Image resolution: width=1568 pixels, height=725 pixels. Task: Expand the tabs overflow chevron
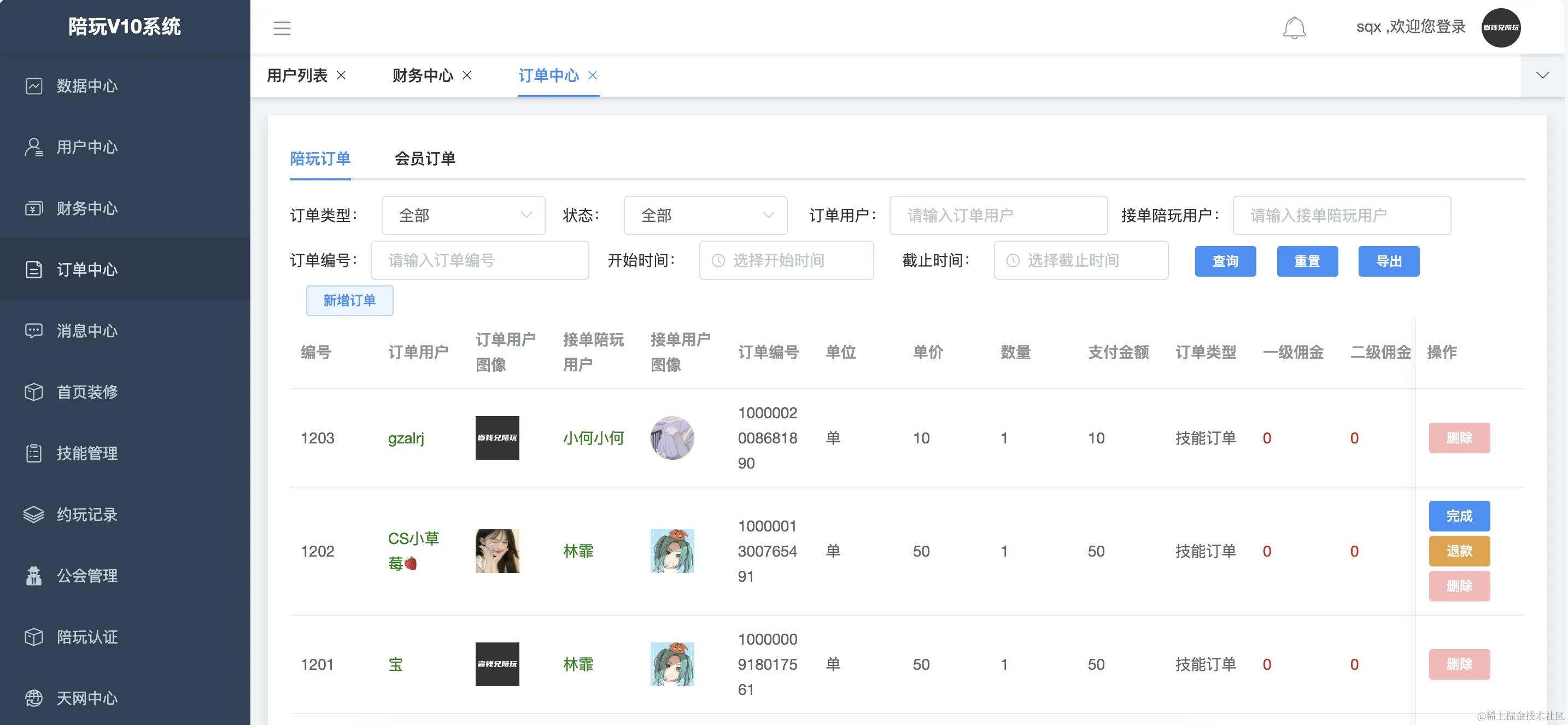tap(1542, 75)
